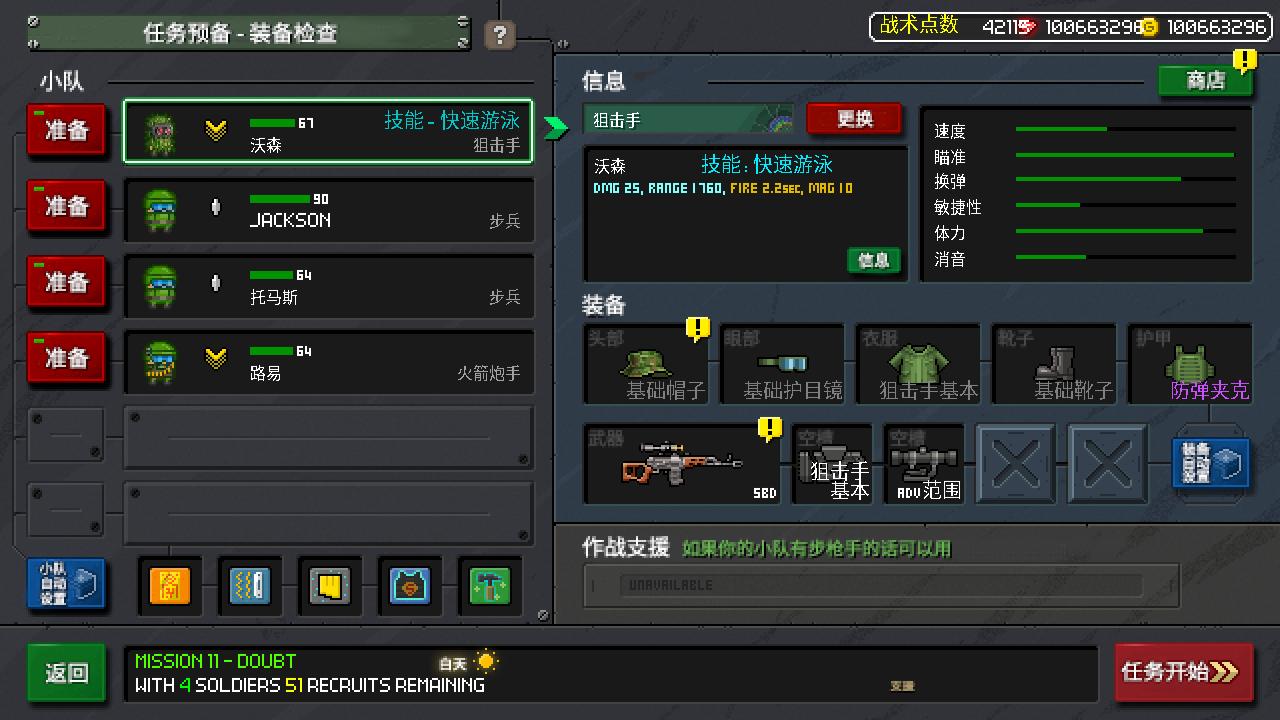The width and height of the screenshot is (1280, 720).
Task: Open the 基础帽子 head equipment slot
Action: [646, 365]
